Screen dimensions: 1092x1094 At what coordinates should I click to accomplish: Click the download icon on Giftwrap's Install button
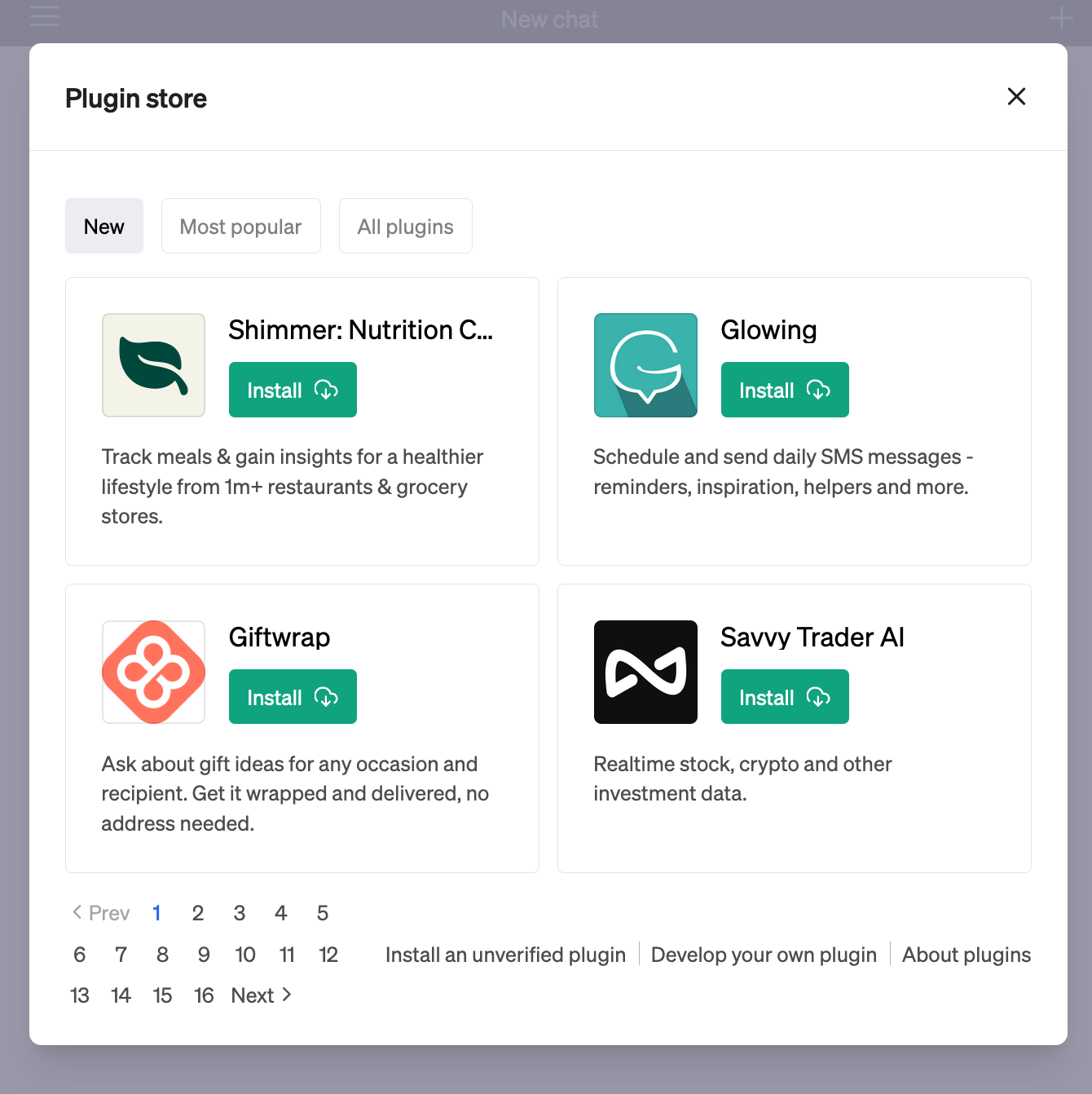(328, 697)
